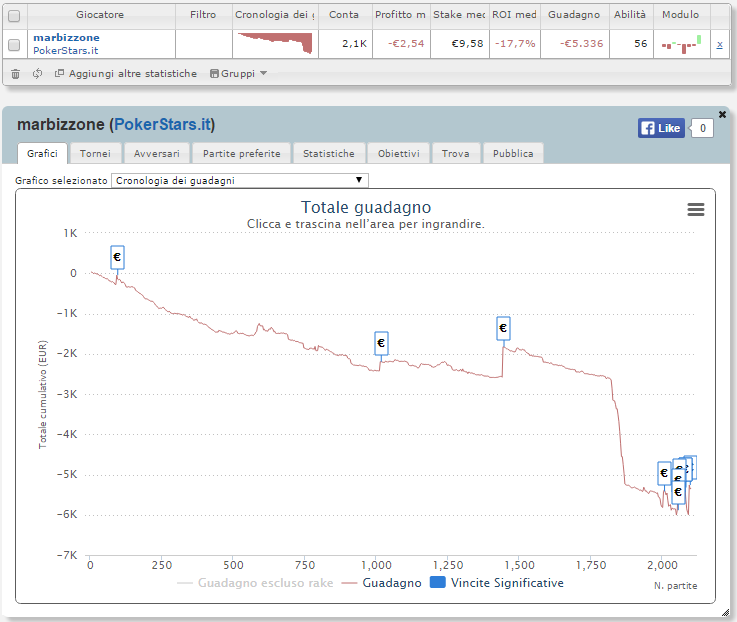The width and height of the screenshot is (737, 622).
Task: Switch to the Statistiche tab
Action: click(329, 154)
